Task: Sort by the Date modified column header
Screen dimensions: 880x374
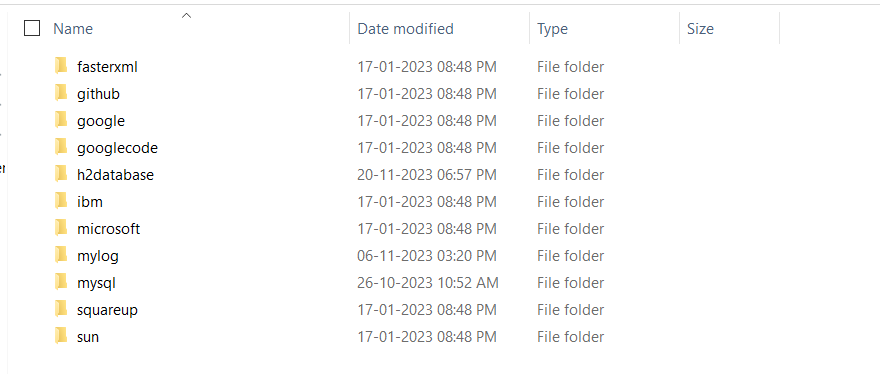Action: (405, 29)
